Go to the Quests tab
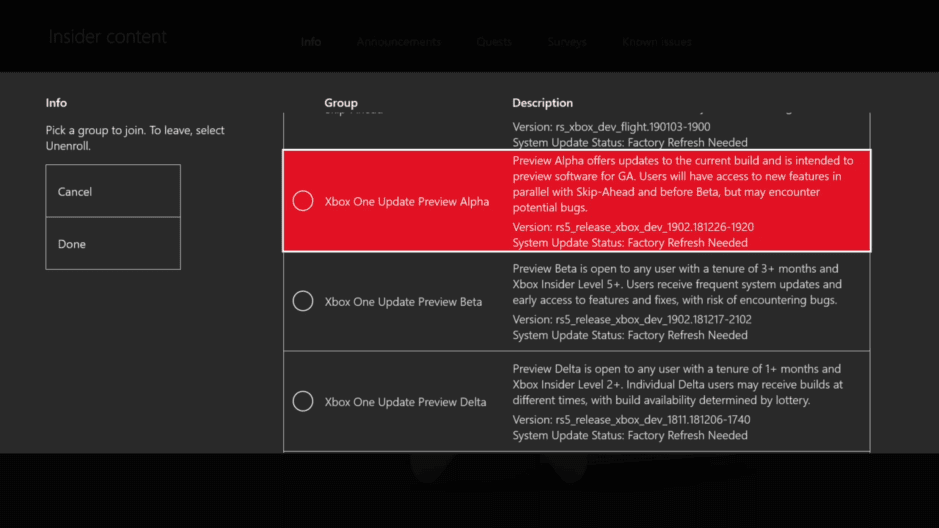 click(494, 42)
